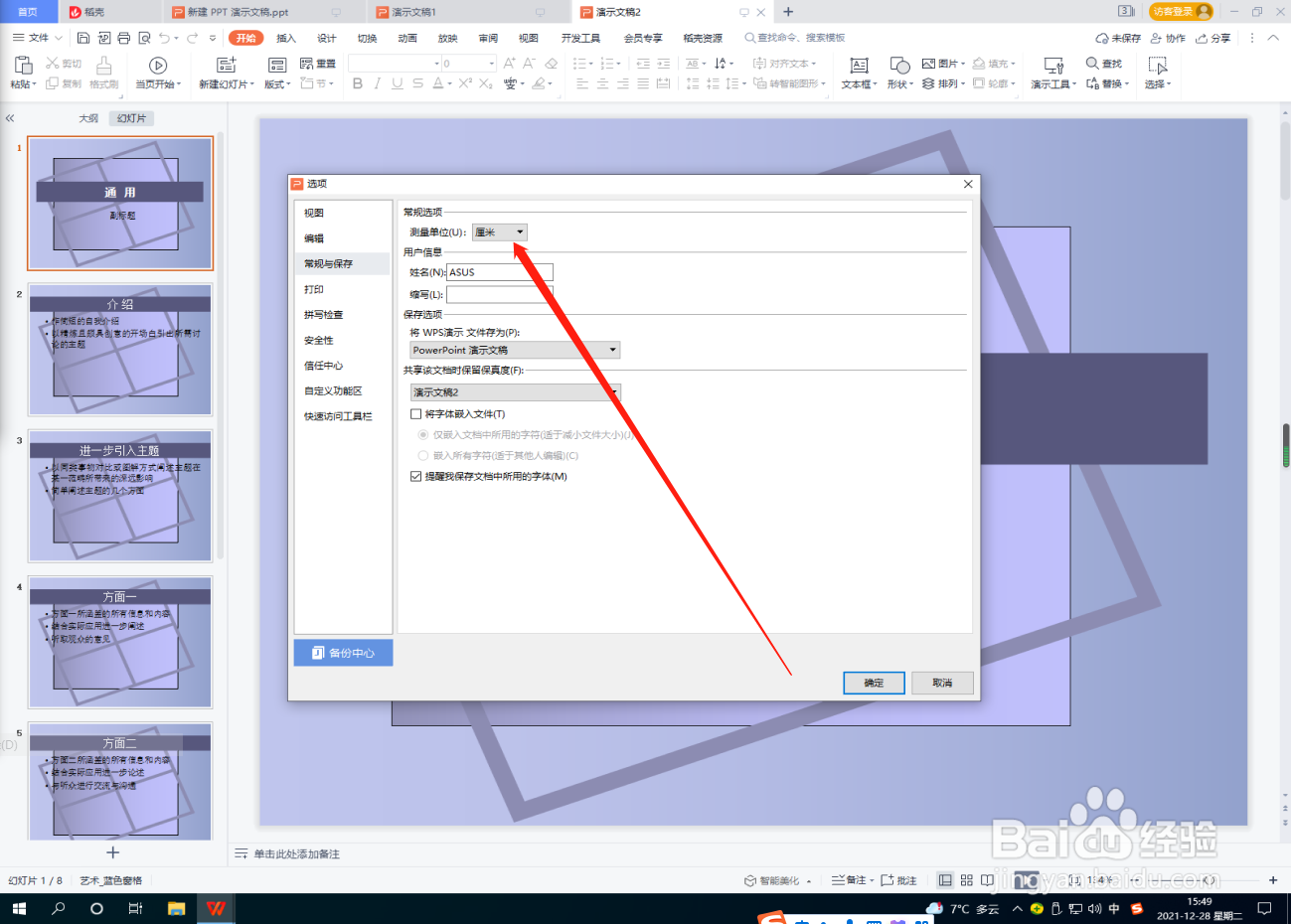The height and width of the screenshot is (924, 1291).
Task: Click the Shapes icon in ribbon
Action: [899, 66]
